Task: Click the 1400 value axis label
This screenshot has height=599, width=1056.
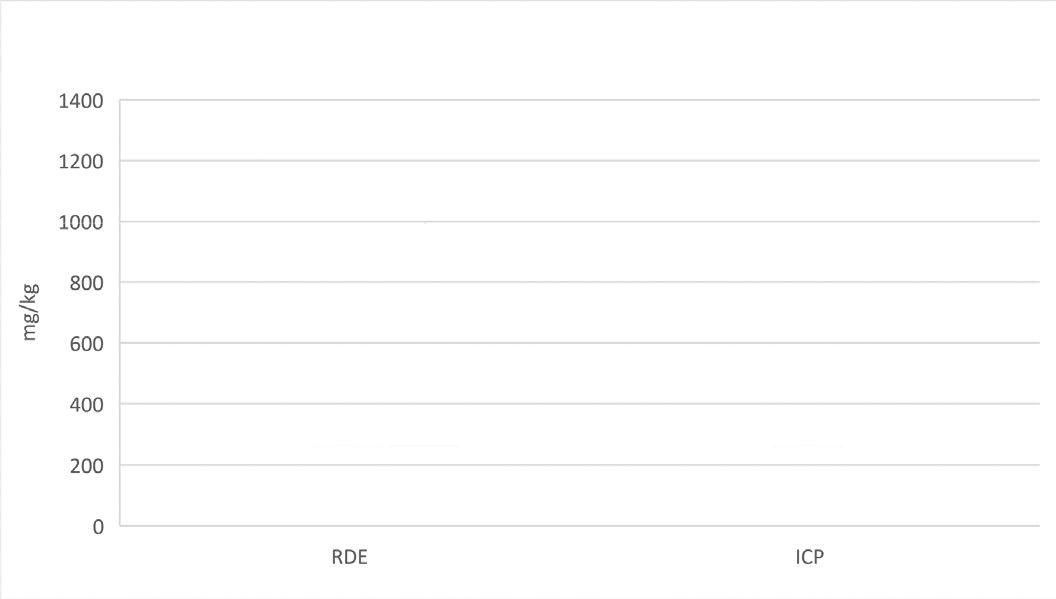Action: (83, 100)
